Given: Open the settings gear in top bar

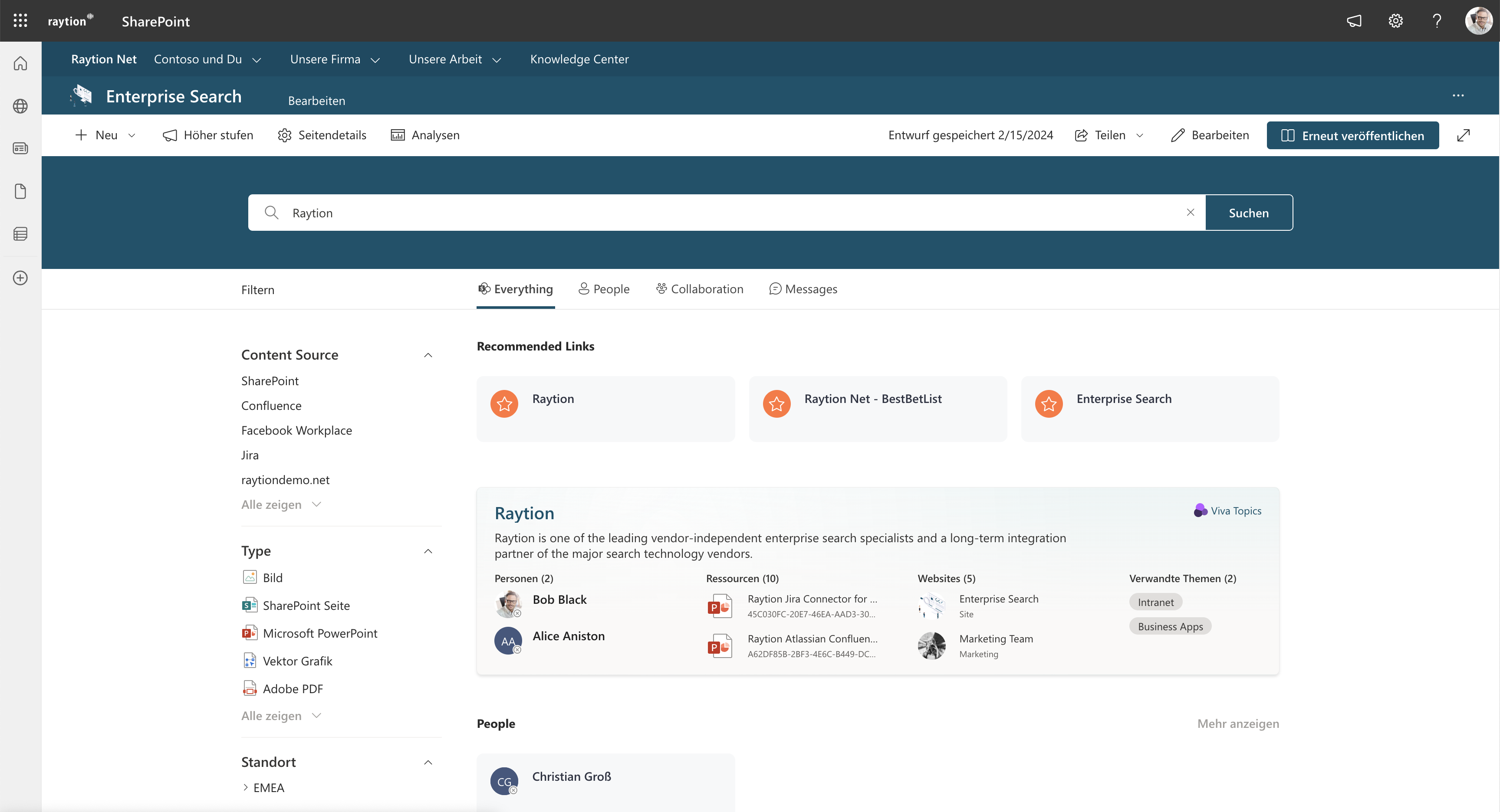Looking at the screenshot, I should click(x=1395, y=21).
